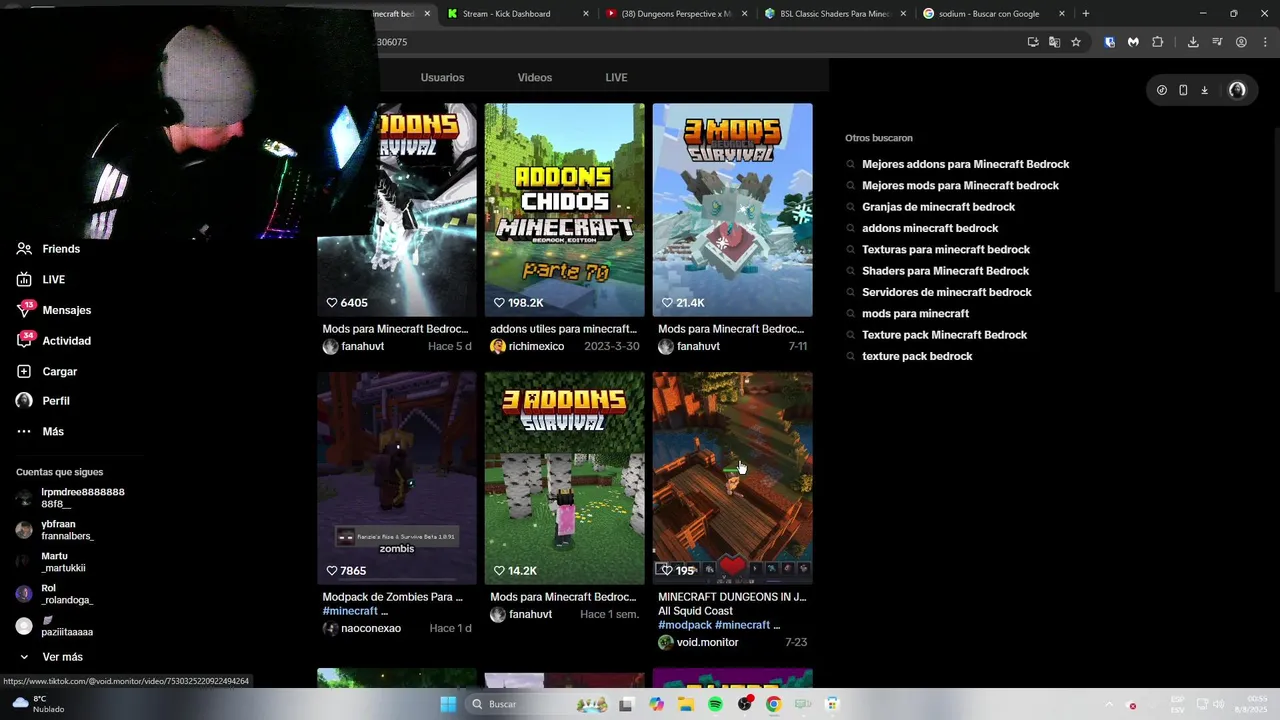
Task: Open Spotify from the taskbar
Action: [715, 704]
